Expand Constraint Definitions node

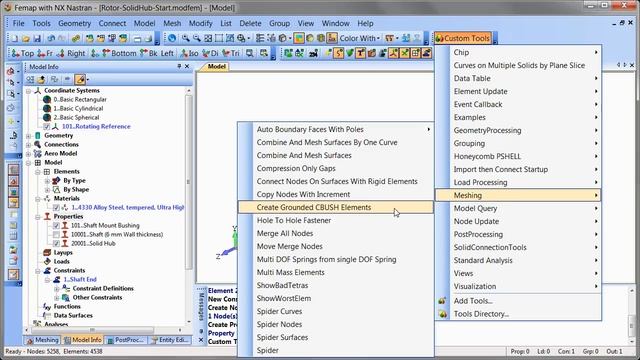[x=56, y=289]
